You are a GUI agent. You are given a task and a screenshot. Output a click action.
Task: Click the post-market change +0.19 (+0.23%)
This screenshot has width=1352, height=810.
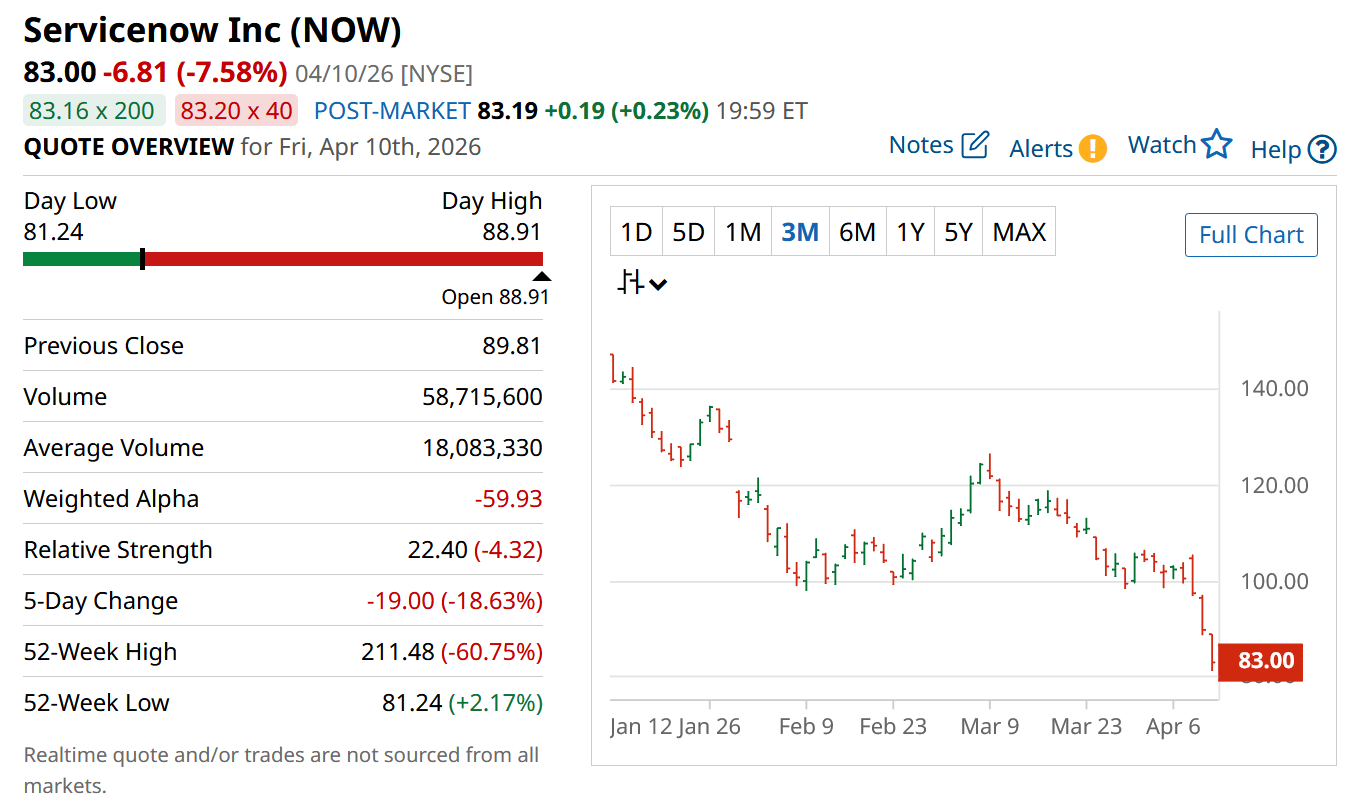pyautogui.click(x=626, y=110)
